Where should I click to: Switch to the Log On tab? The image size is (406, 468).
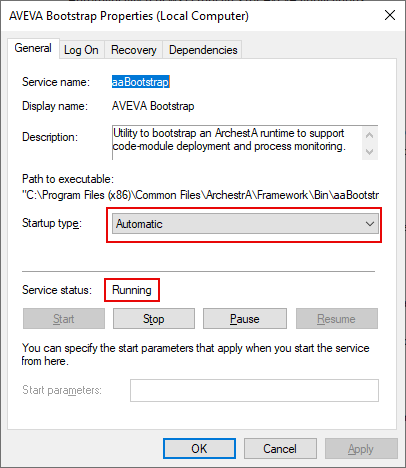pos(82,50)
